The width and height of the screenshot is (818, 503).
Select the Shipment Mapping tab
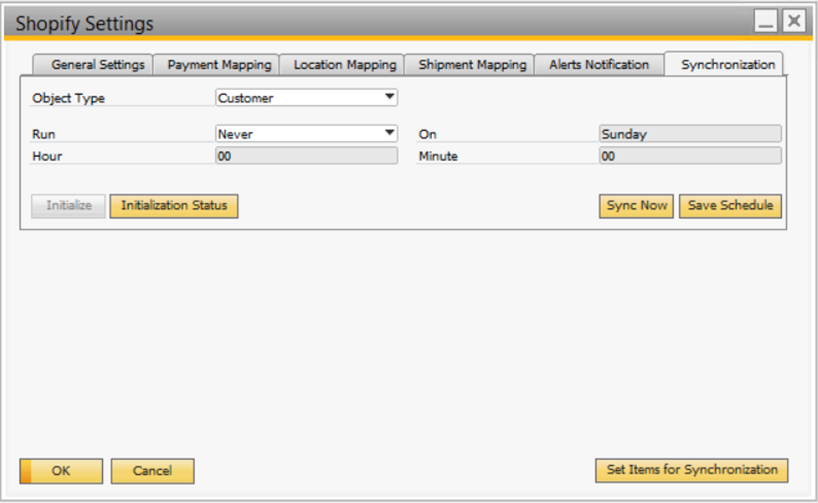[471, 64]
